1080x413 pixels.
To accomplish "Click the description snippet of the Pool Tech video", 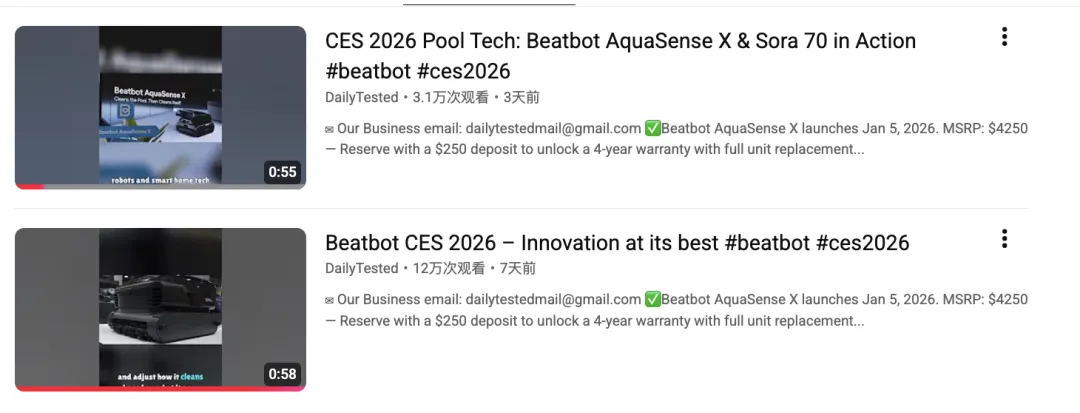I will [x=676, y=139].
